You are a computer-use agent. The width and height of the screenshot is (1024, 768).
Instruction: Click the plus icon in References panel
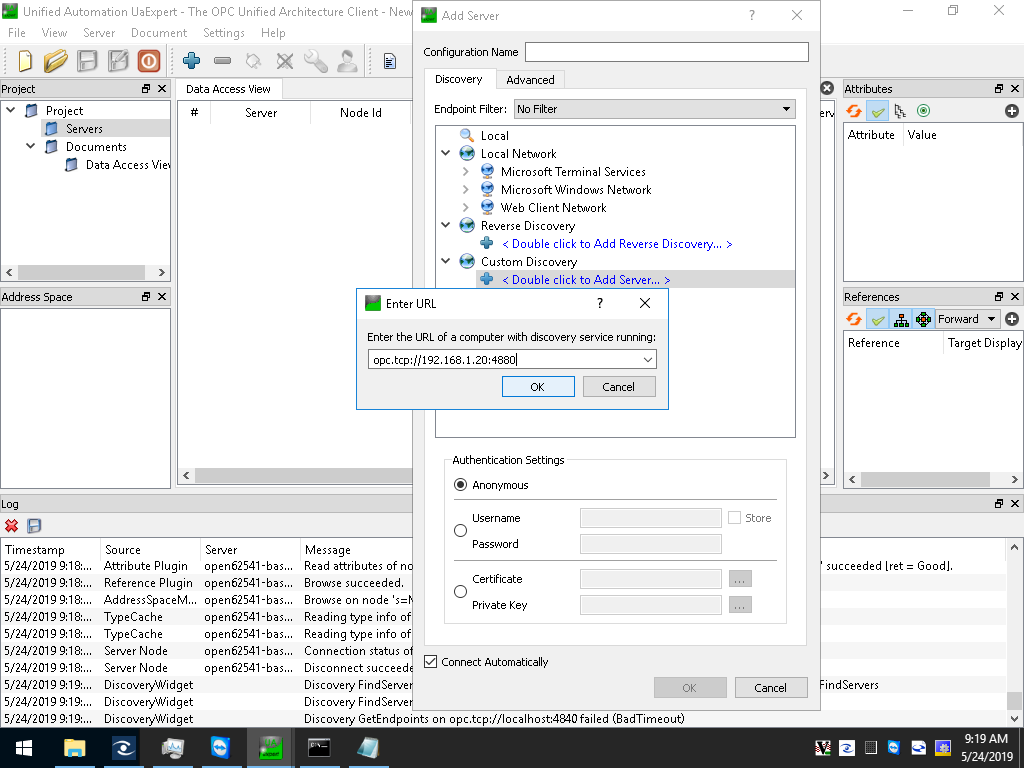pos(1012,319)
